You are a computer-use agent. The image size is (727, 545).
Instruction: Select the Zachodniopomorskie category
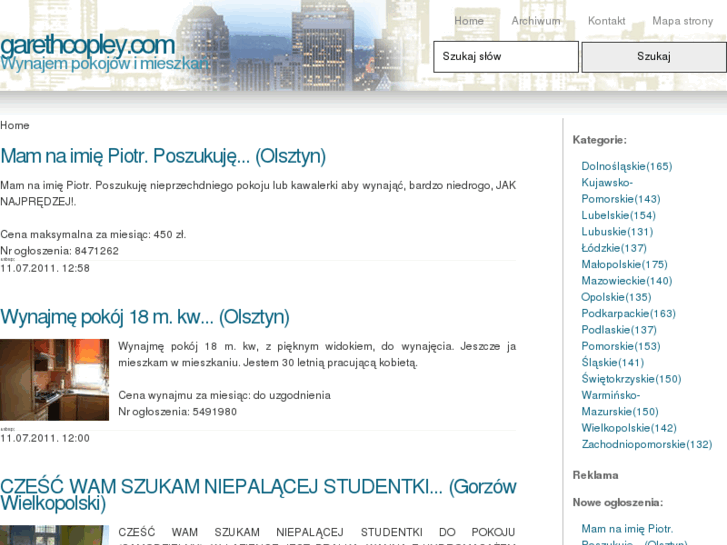pos(646,444)
